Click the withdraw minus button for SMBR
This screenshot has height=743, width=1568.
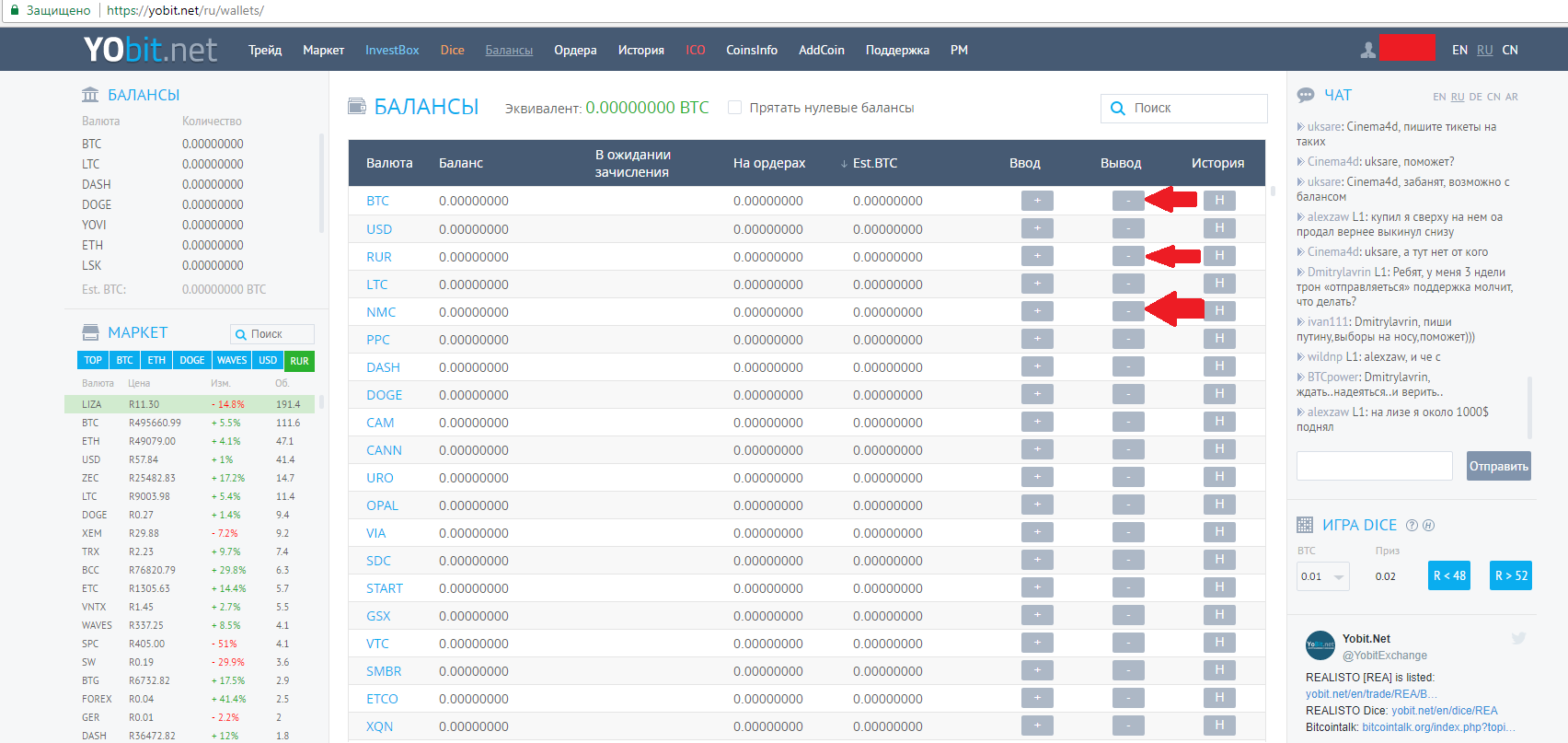click(1128, 670)
